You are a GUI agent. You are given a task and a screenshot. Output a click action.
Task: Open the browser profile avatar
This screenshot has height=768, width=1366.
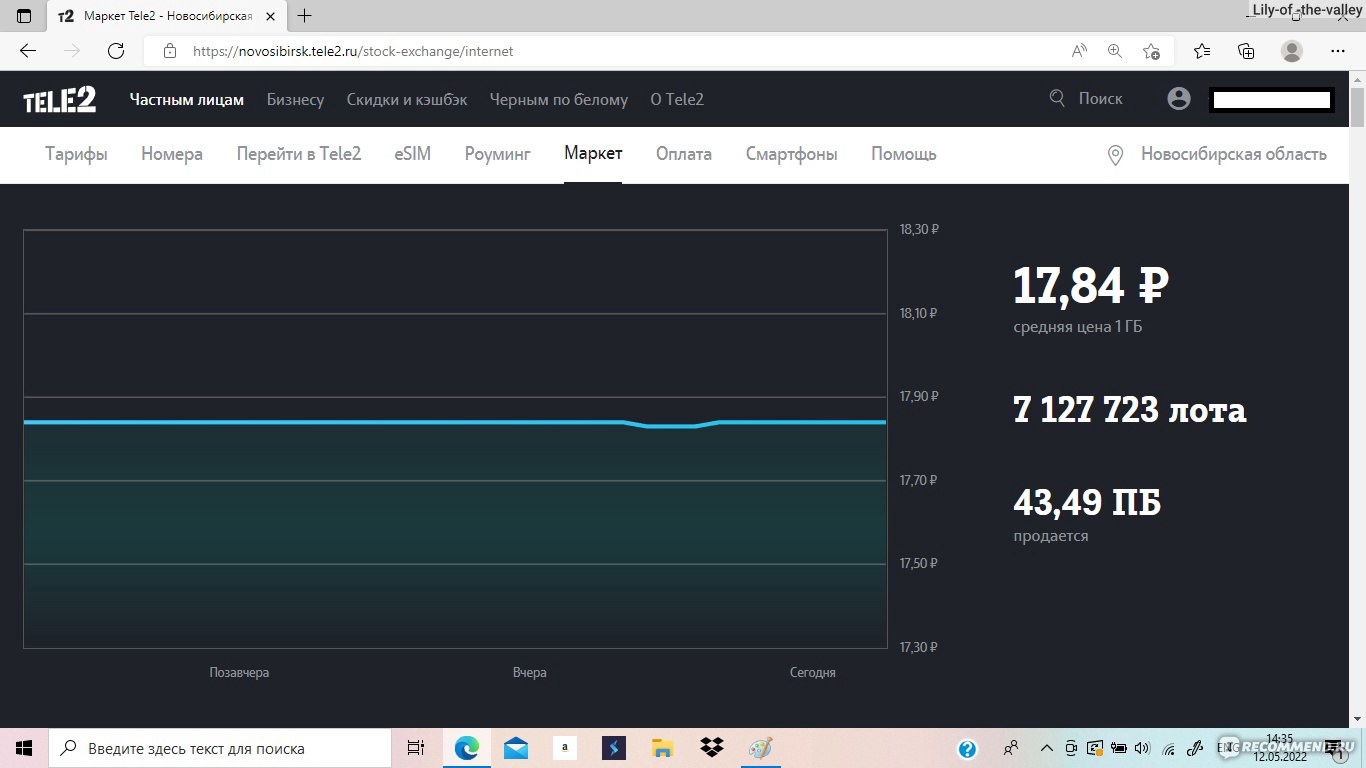1292,51
